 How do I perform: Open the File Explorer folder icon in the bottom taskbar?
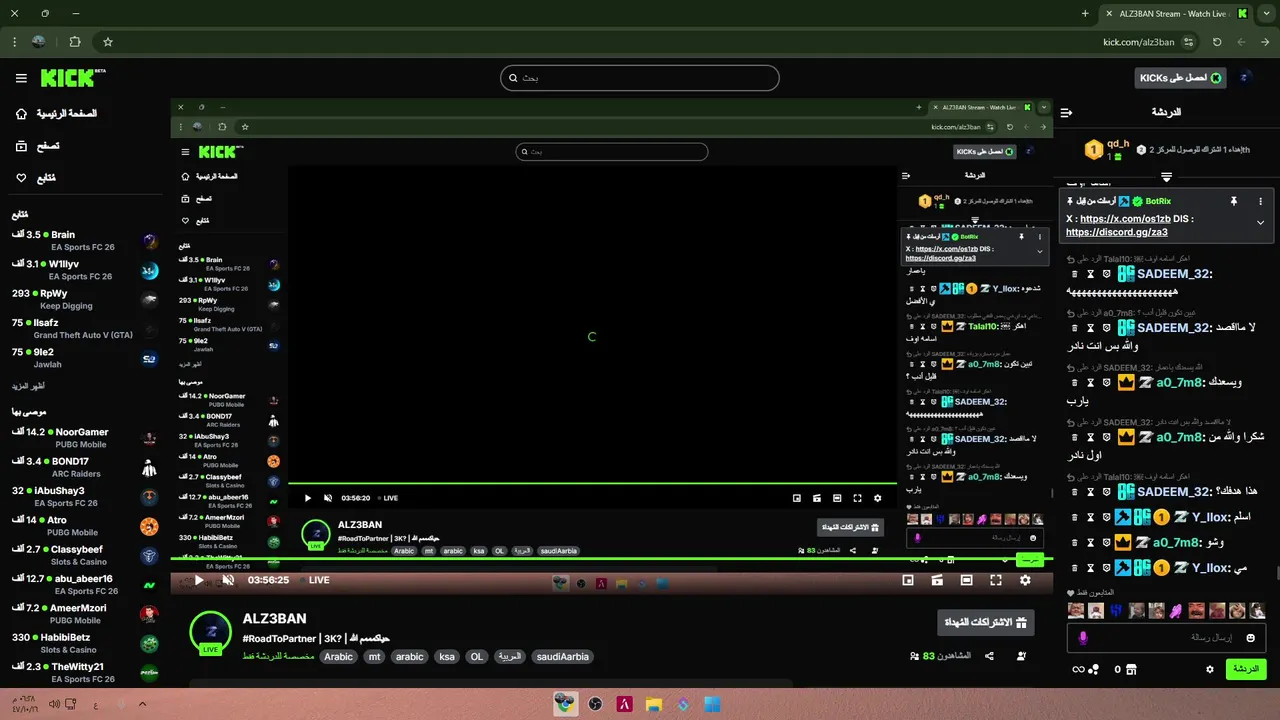(x=653, y=704)
